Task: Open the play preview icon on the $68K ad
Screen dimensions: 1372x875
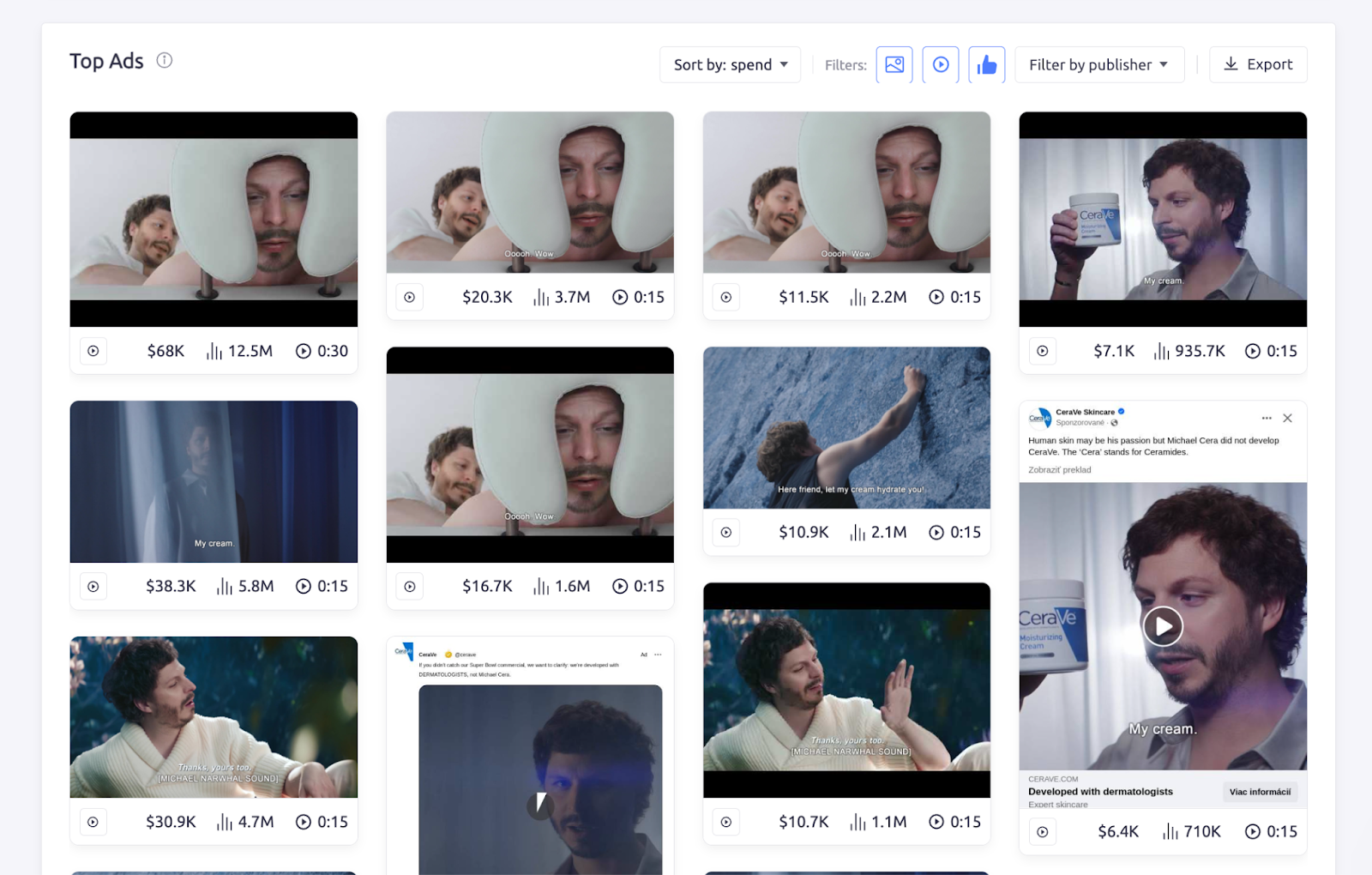Action: point(93,351)
